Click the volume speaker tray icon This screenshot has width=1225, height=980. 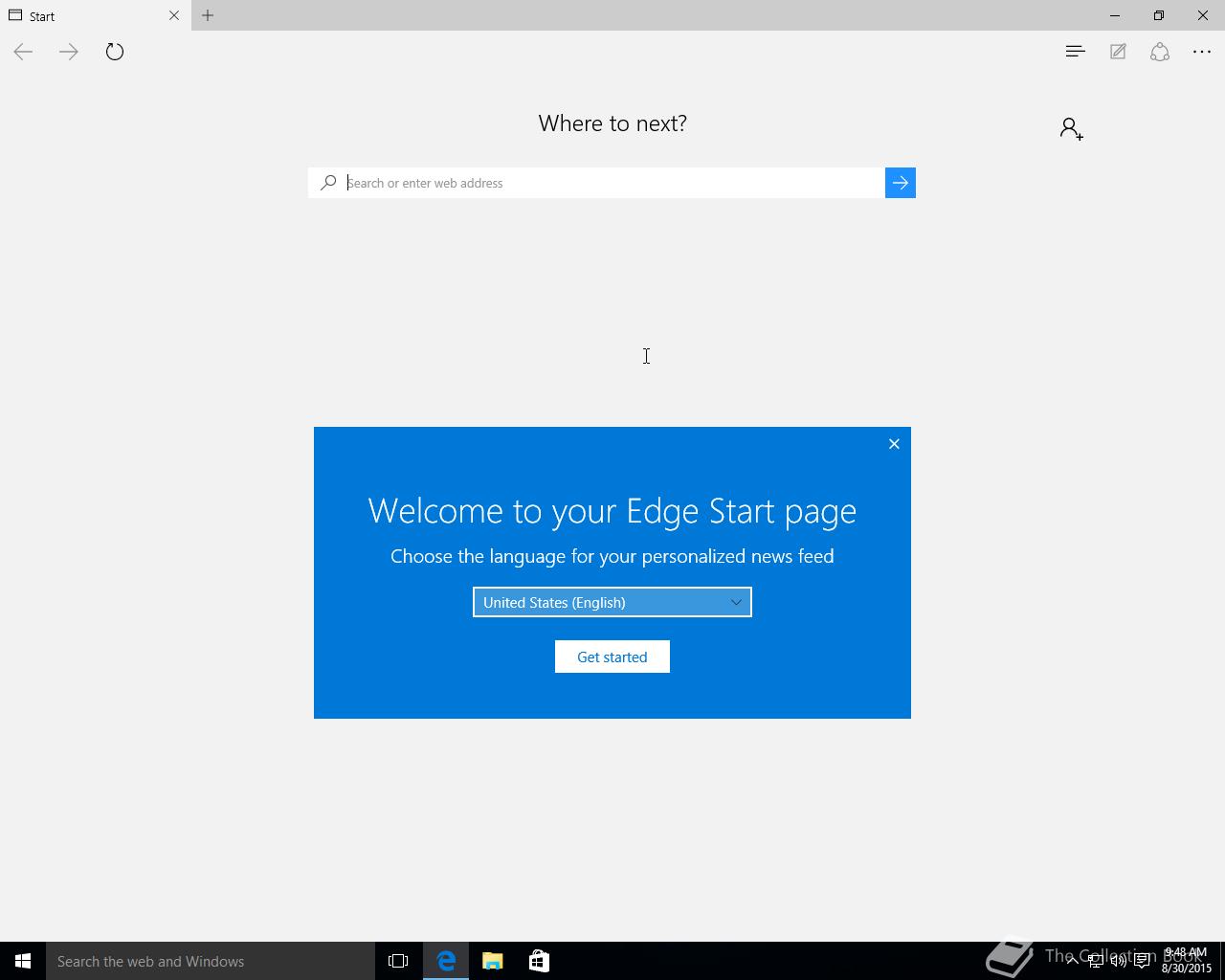1118,961
